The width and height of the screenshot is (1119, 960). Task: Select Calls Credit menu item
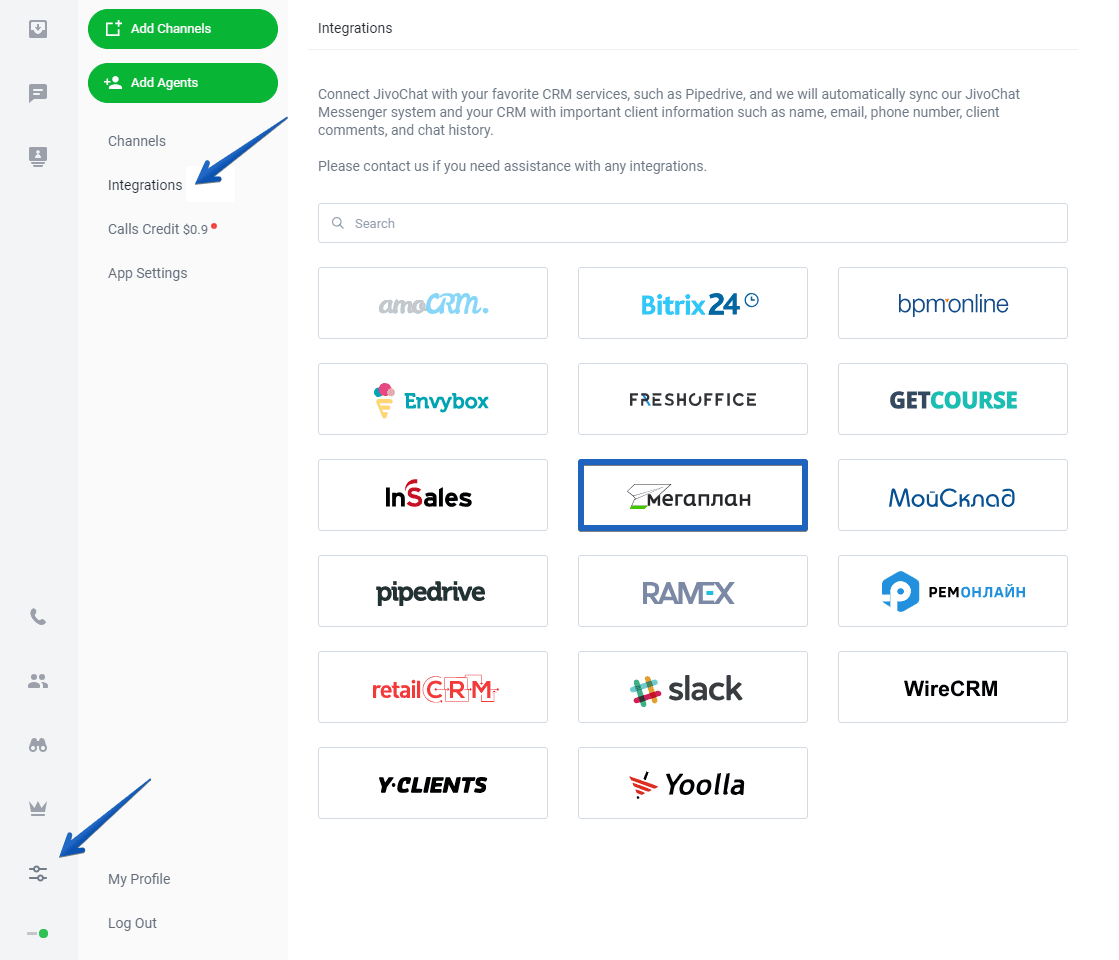158,229
